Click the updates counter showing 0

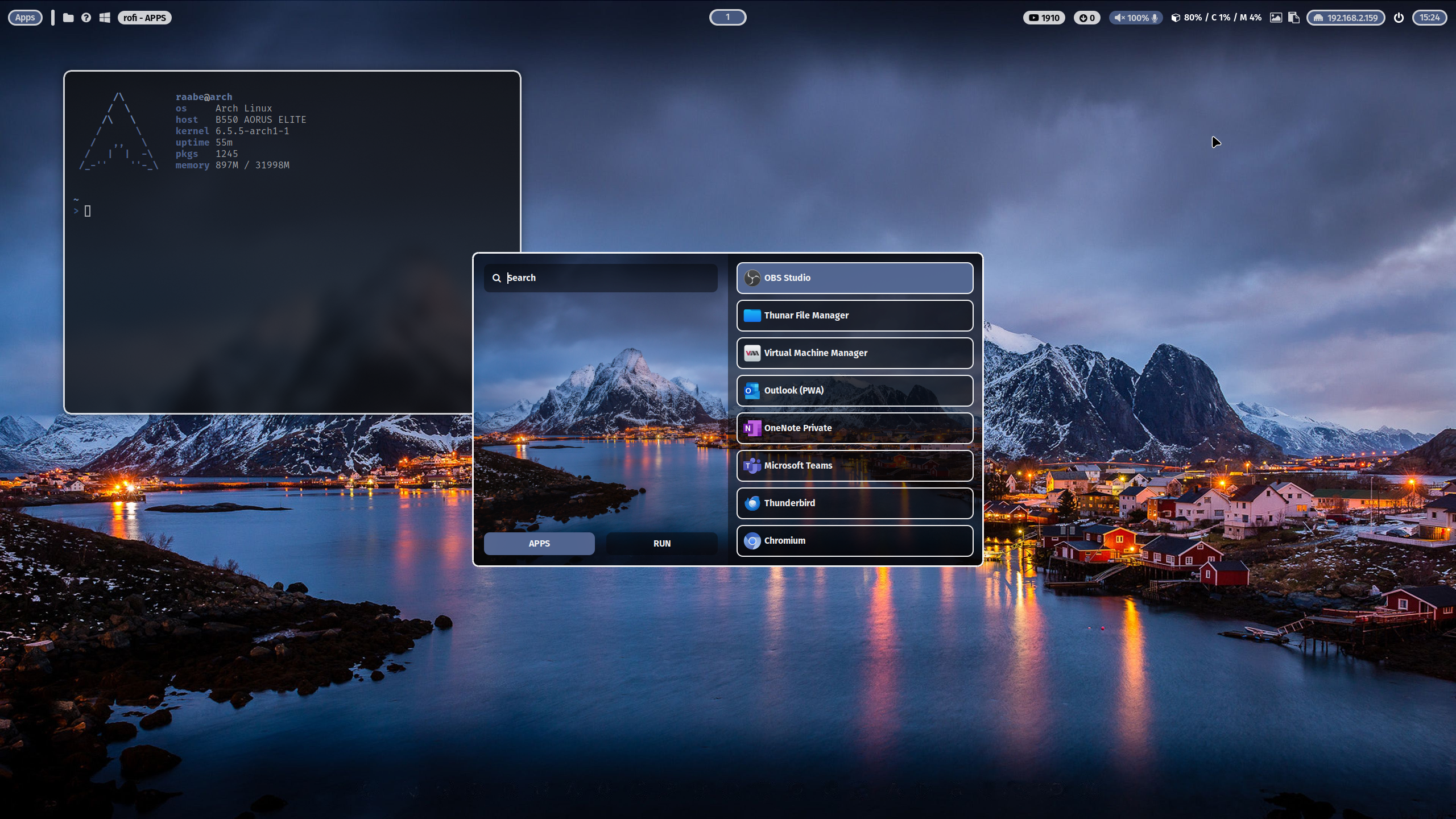(x=1086, y=18)
